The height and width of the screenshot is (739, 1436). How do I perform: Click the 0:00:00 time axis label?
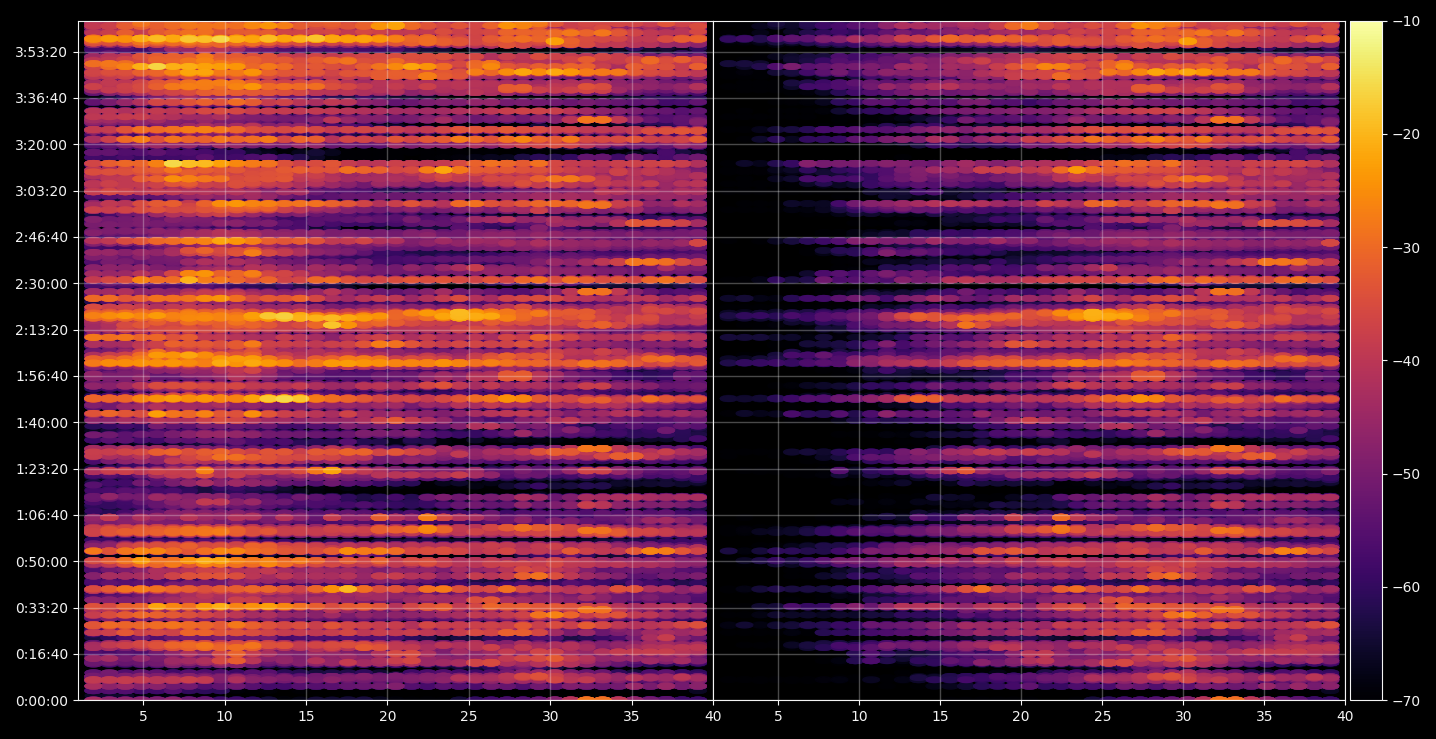41,700
